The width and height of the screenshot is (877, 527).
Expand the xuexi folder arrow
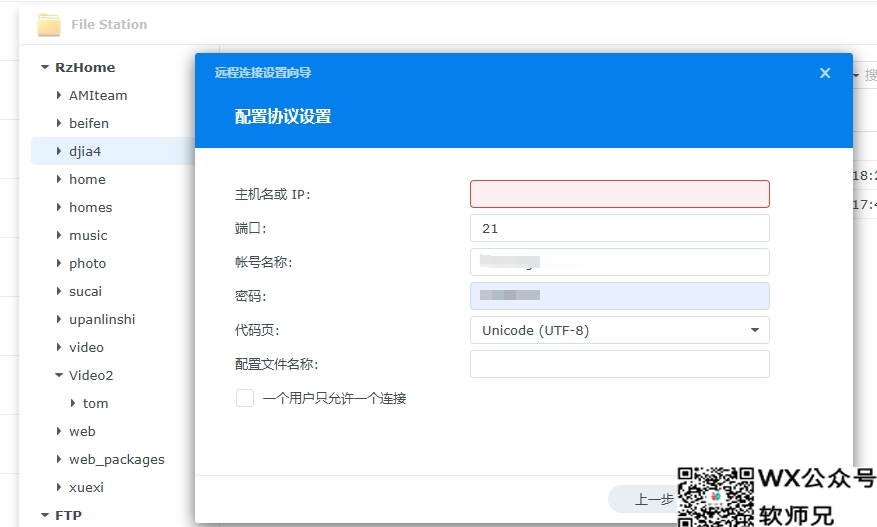coord(59,487)
